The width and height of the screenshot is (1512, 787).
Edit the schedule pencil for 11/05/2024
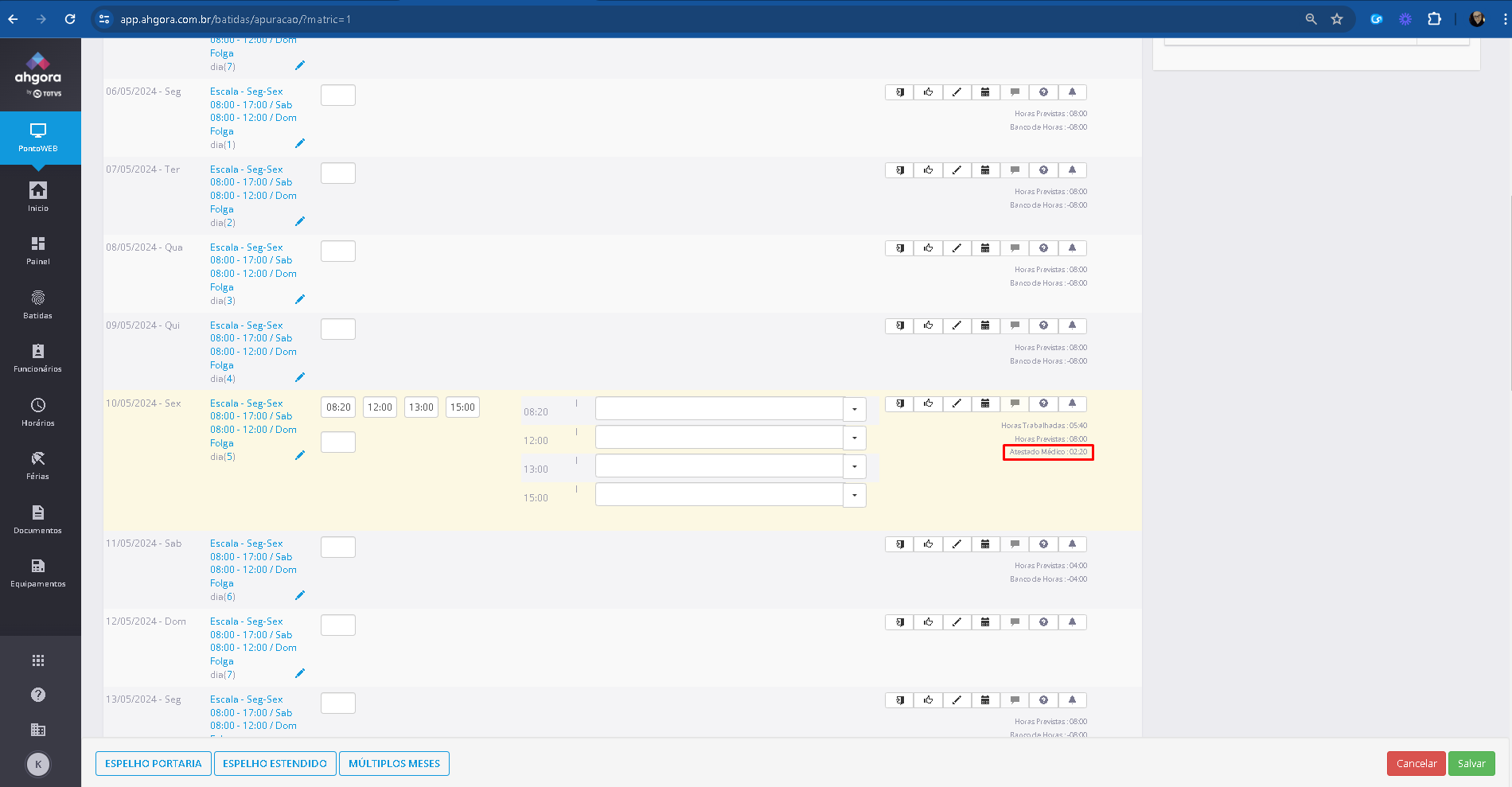coord(300,595)
